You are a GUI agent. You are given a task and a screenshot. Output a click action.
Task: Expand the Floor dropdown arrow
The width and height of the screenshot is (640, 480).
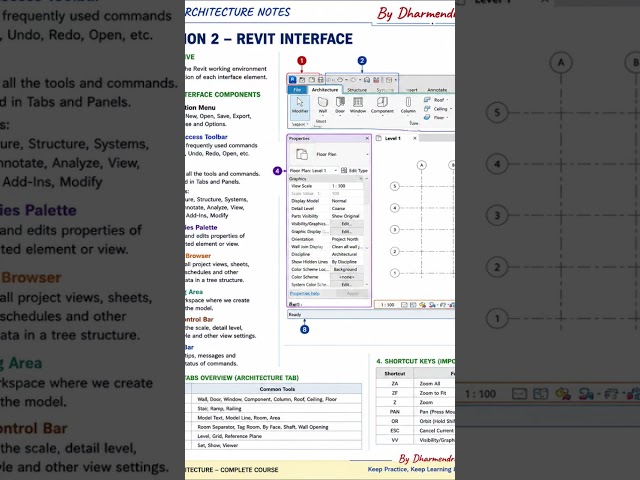pyautogui.click(x=447, y=118)
